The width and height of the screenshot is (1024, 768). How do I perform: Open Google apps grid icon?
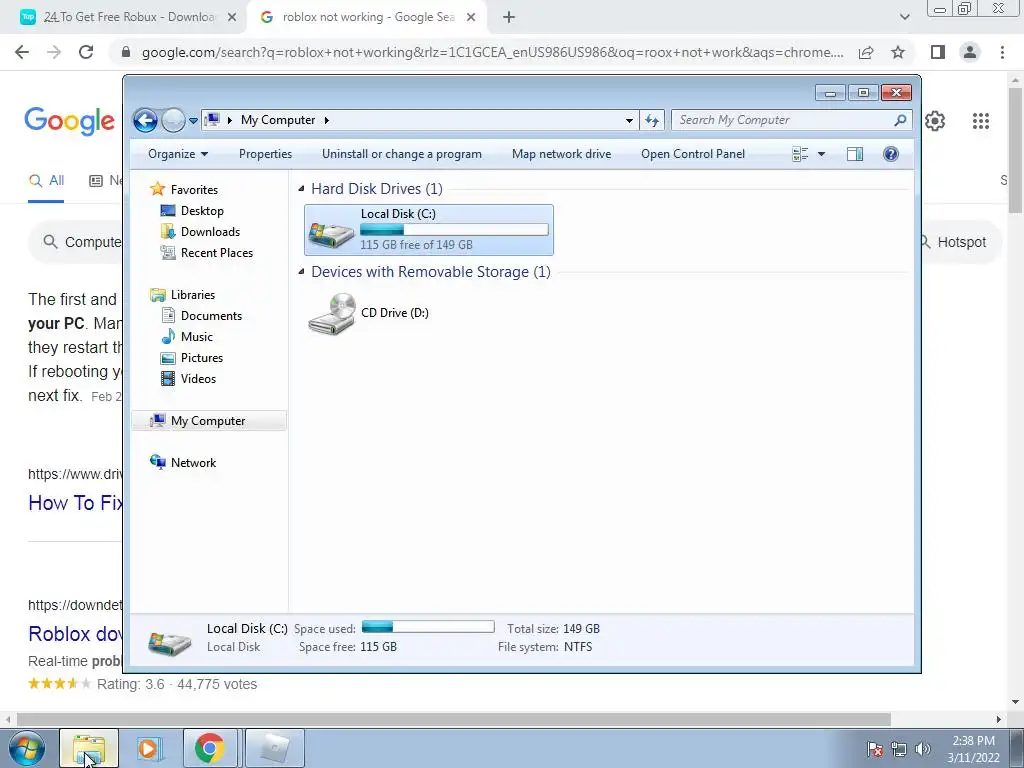(x=980, y=121)
